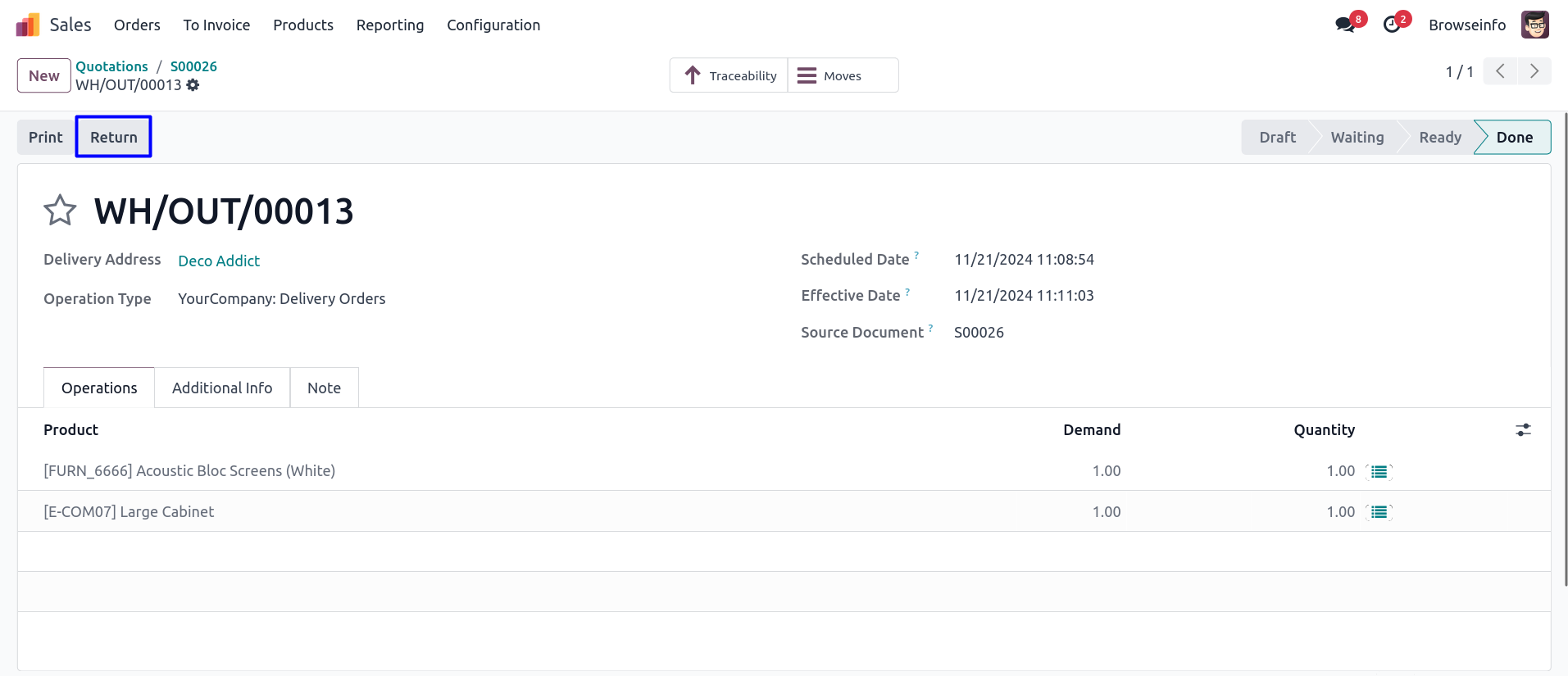The width and height of the screenshot is (1568, 676).
Task: Mark WH/OUT/00013 as favorite with star
Action: [x=60, y=211]
